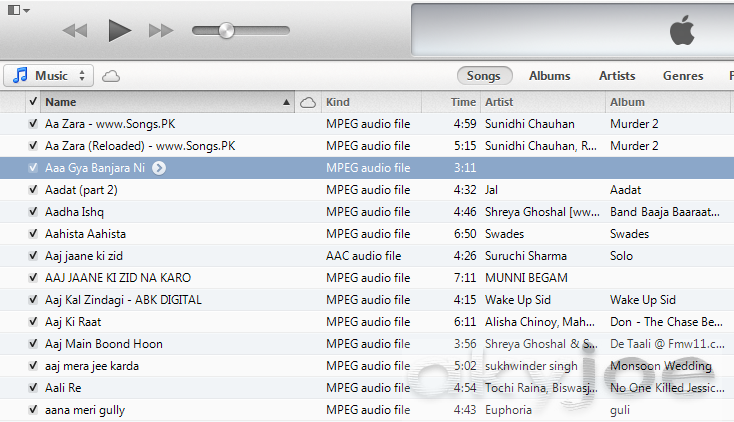Click the cloud column header icon
Viewport: 734px width, 422px height.
[x=308, y=102]
